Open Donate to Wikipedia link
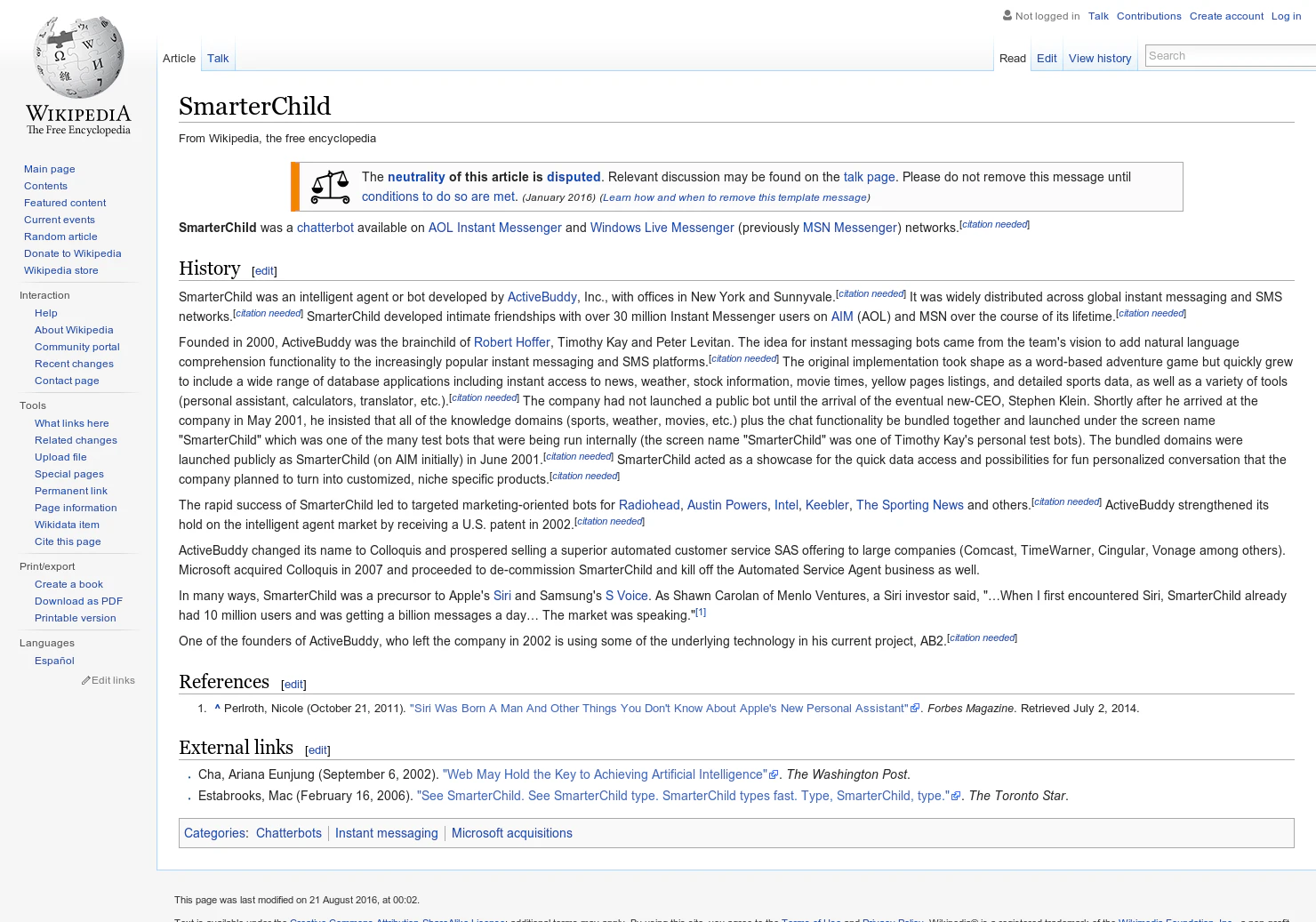Image resolution: width=1316 pixels, height=922 pixels. [73, 253]
